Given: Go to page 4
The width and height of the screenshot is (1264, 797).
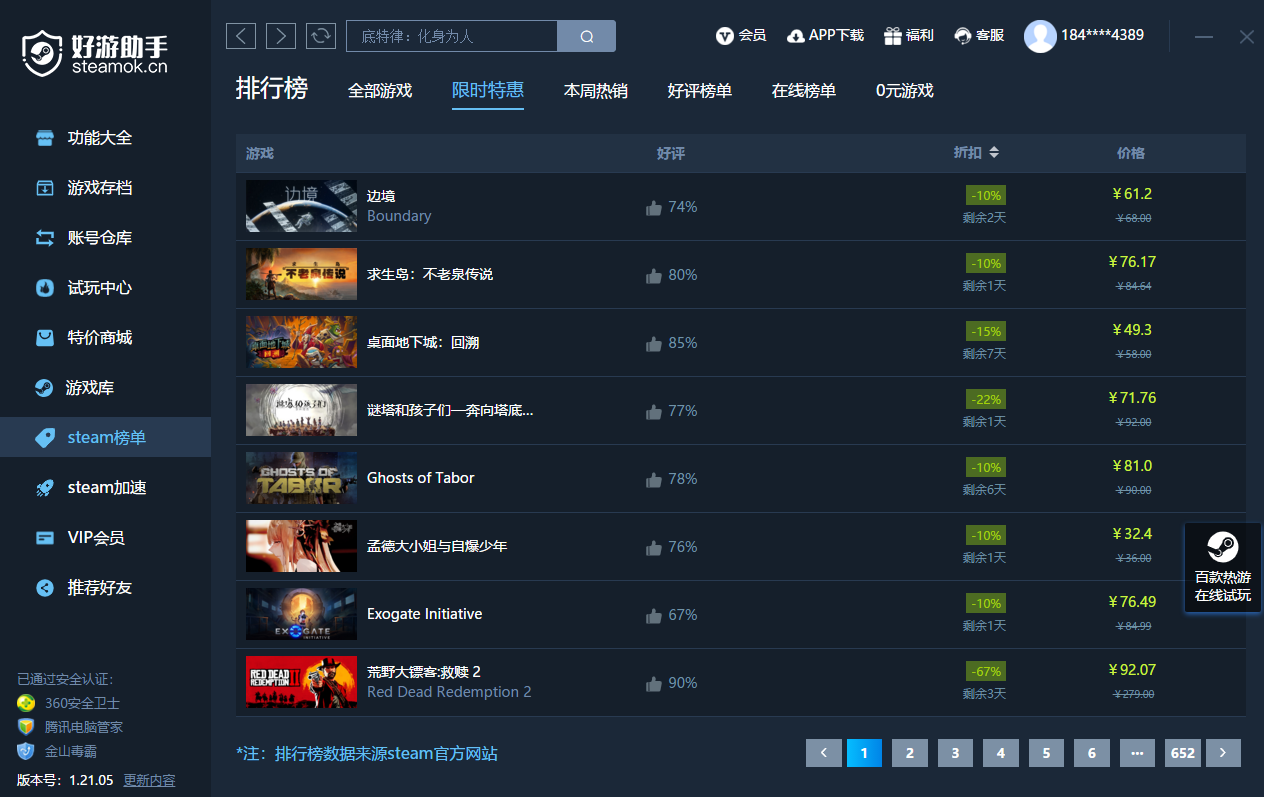Looking at the screenshot, I should (1001, 753).
